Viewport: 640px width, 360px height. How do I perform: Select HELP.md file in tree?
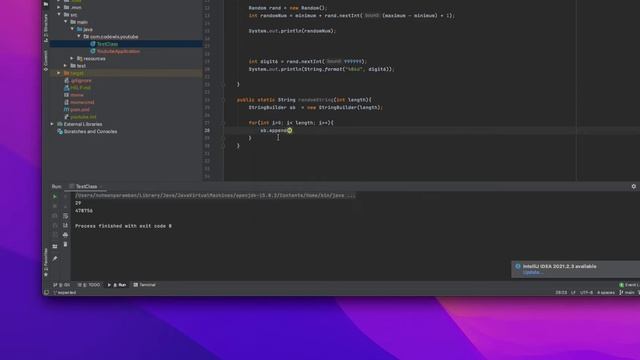[x=80, y=88]
